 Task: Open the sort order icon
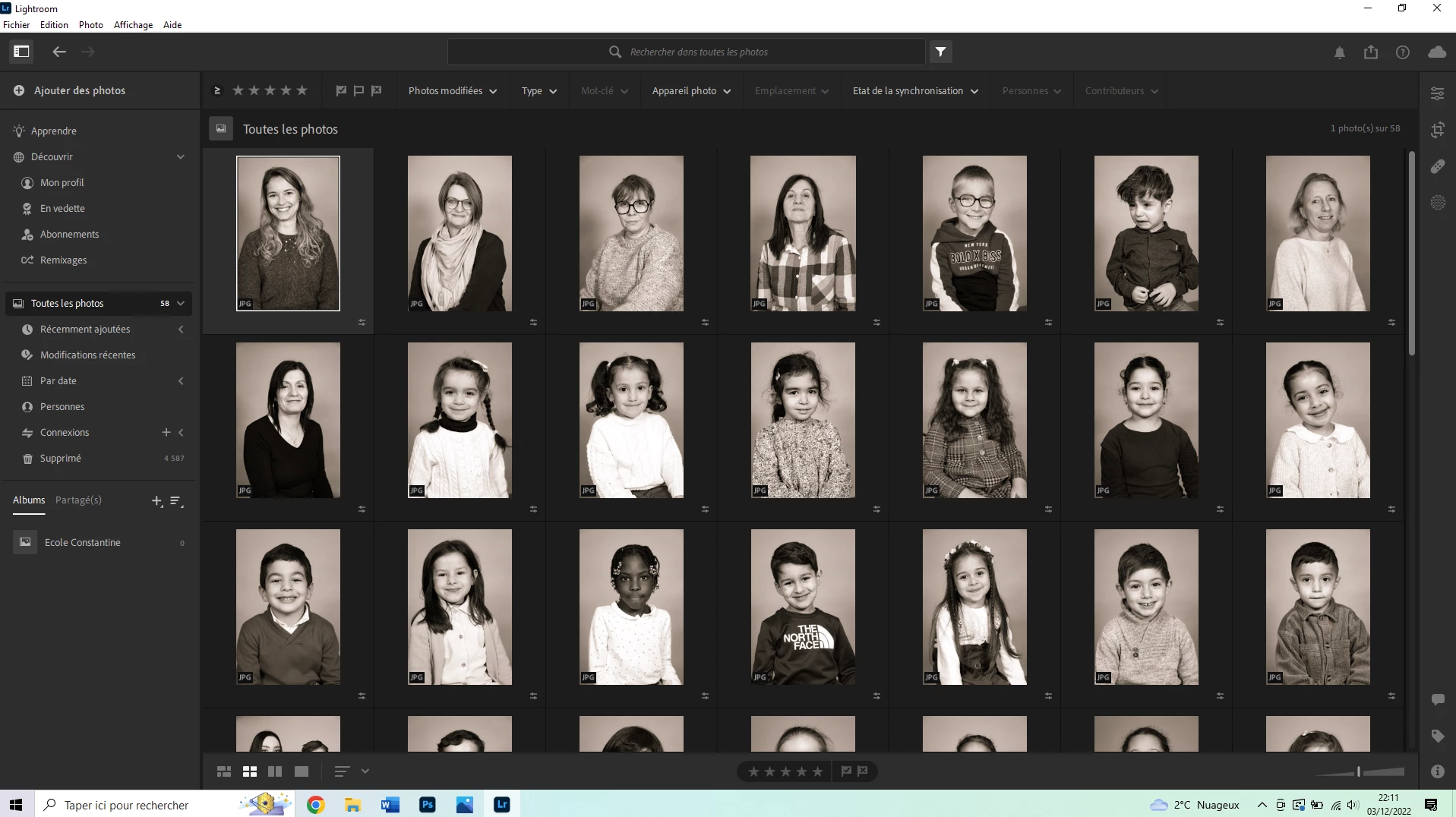click(342, 771)
